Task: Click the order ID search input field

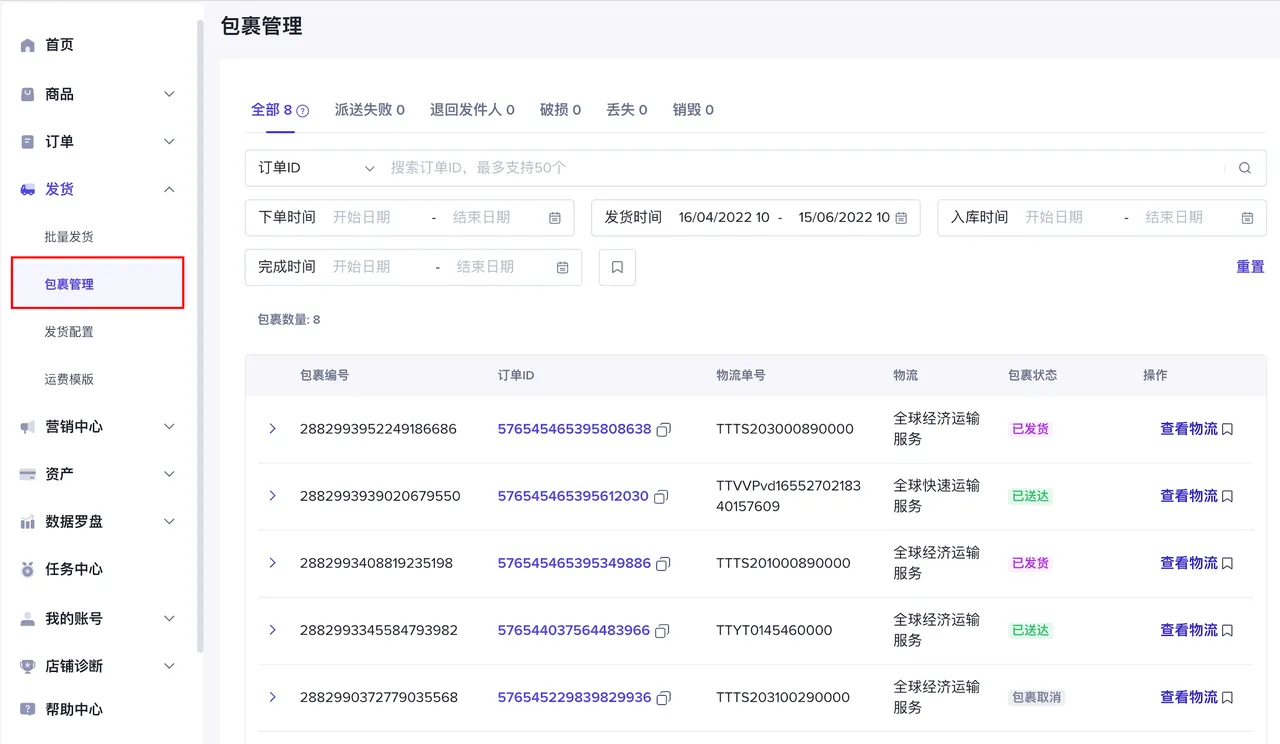Action: [700, 167]
